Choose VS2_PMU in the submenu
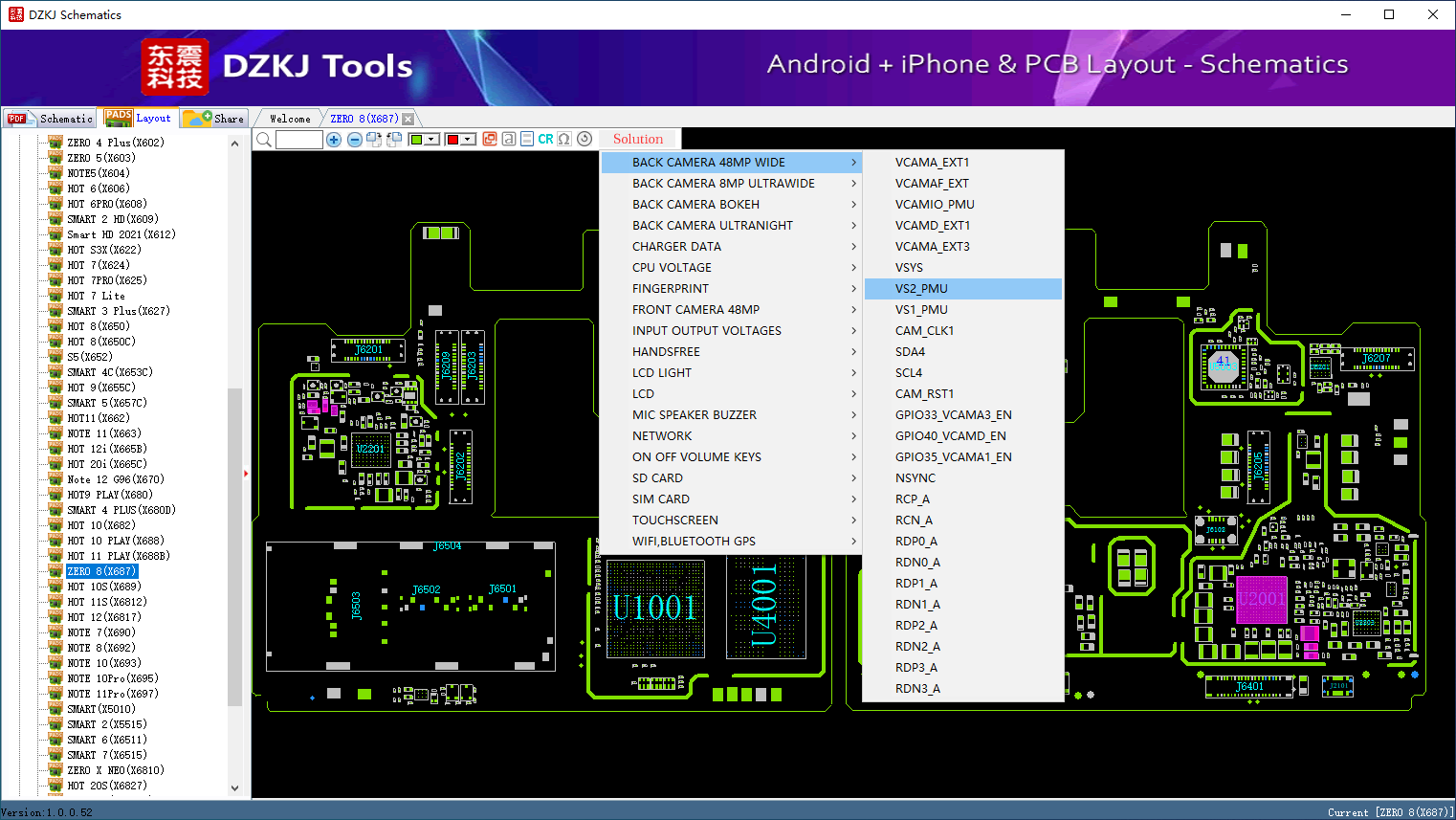Image resolution: width=1456 pixels, height=820 pixels. coord(963,289)
